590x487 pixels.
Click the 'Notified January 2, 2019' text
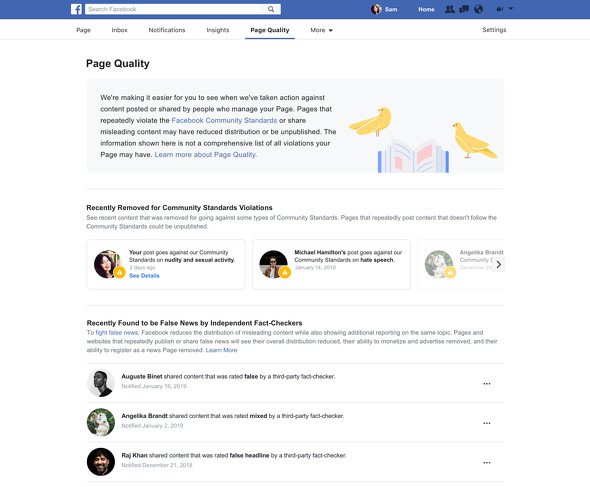(152, 426)
